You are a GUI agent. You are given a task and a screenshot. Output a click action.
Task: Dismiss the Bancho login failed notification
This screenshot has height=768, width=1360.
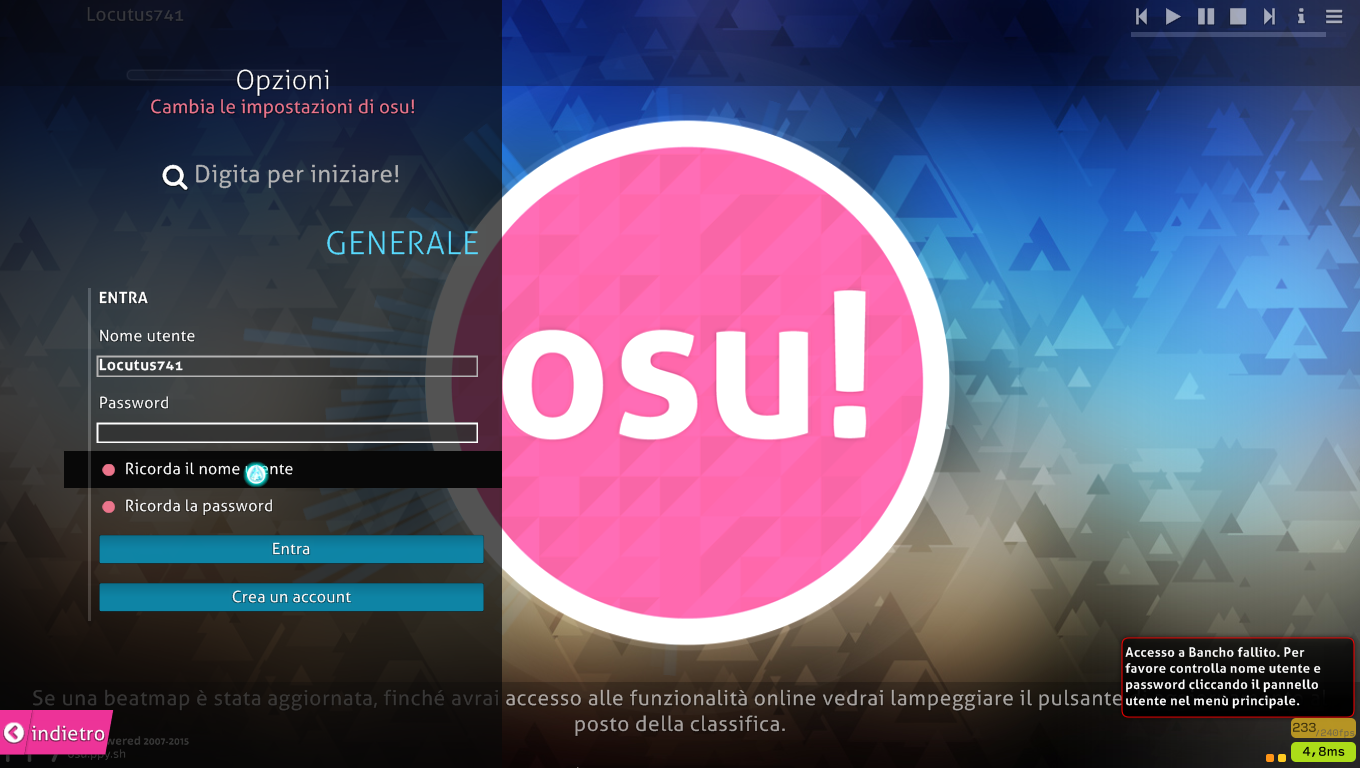click(1238, 678)
